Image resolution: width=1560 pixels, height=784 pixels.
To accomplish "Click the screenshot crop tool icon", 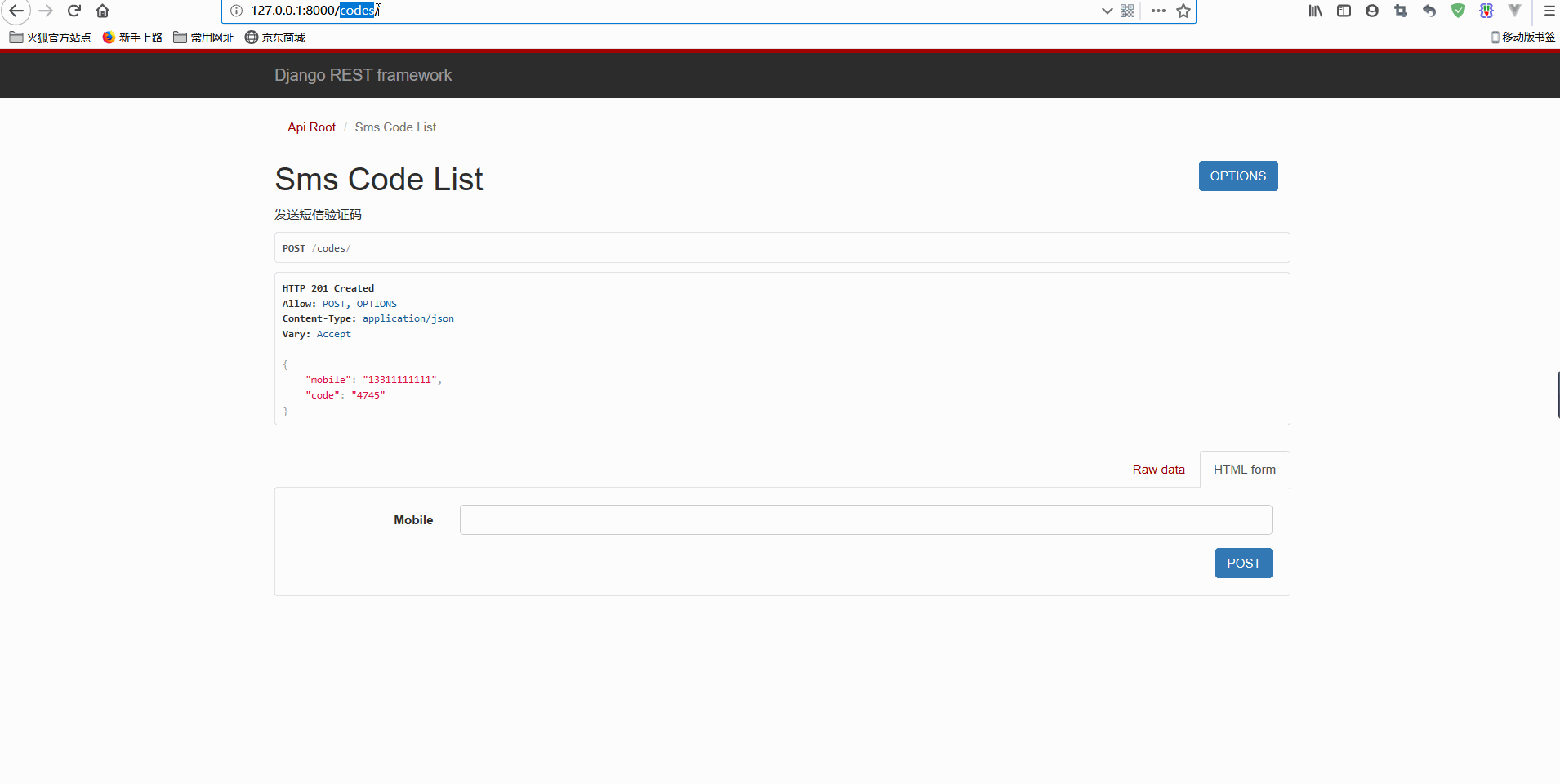I will tap(1401, 11).
